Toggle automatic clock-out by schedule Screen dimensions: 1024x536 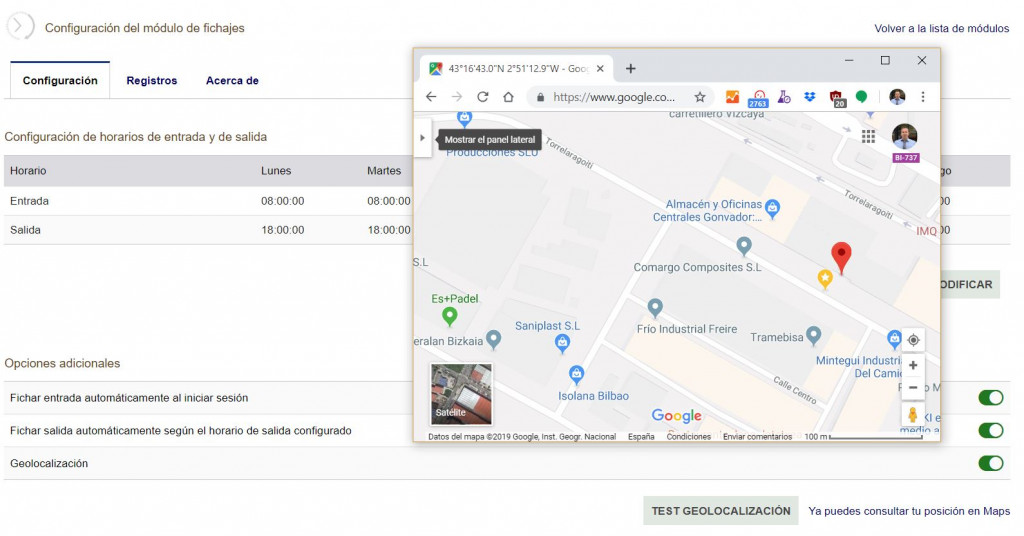click(x=990, y=431)
